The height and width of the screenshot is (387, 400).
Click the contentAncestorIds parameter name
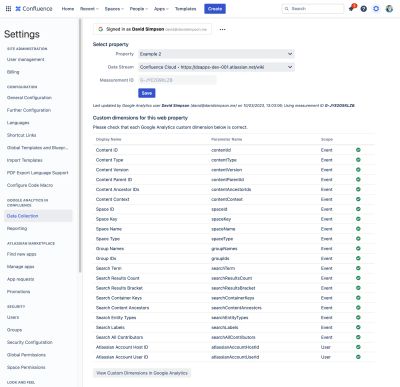pos(231,189)
